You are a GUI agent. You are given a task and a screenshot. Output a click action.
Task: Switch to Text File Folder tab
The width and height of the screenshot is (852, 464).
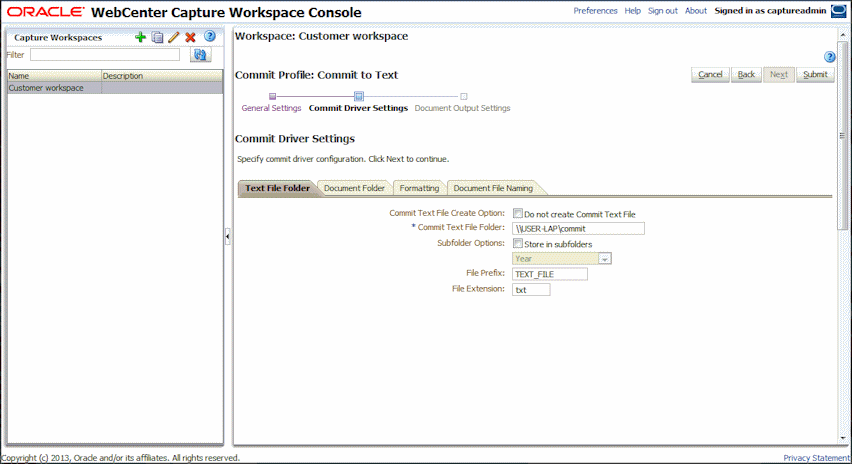[277, 188]
